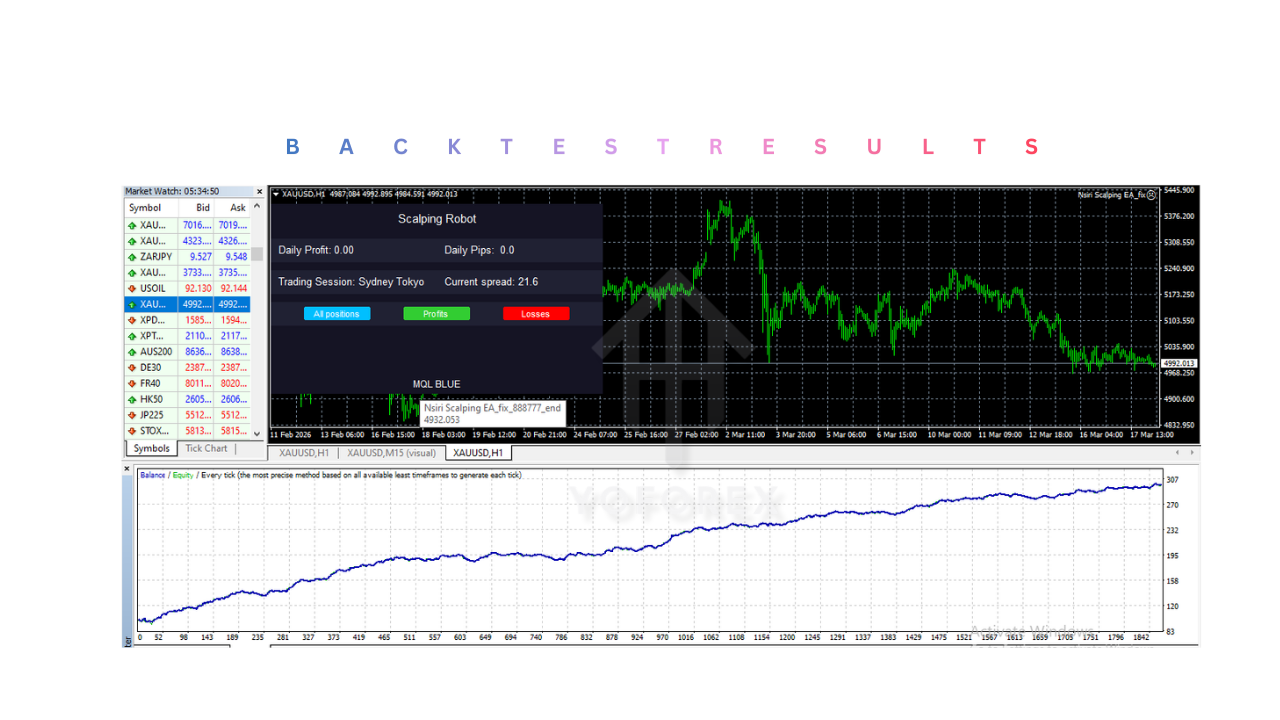
Task: Open the XAUUSD,H1 backtest result tab
Action: pyautogui.click(x=478, y=452)
